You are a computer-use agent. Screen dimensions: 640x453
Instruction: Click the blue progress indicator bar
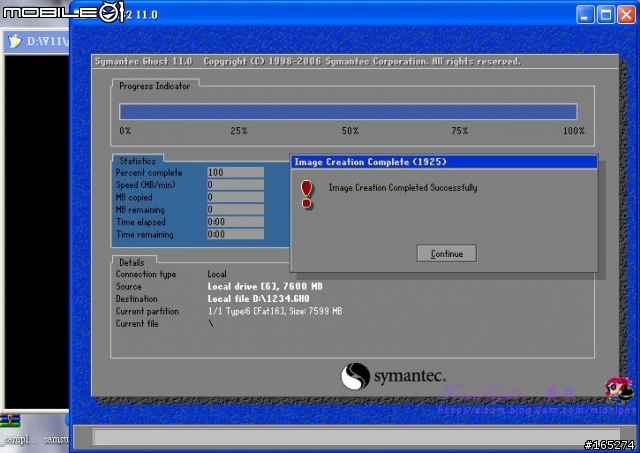click(x=348, y=111)
